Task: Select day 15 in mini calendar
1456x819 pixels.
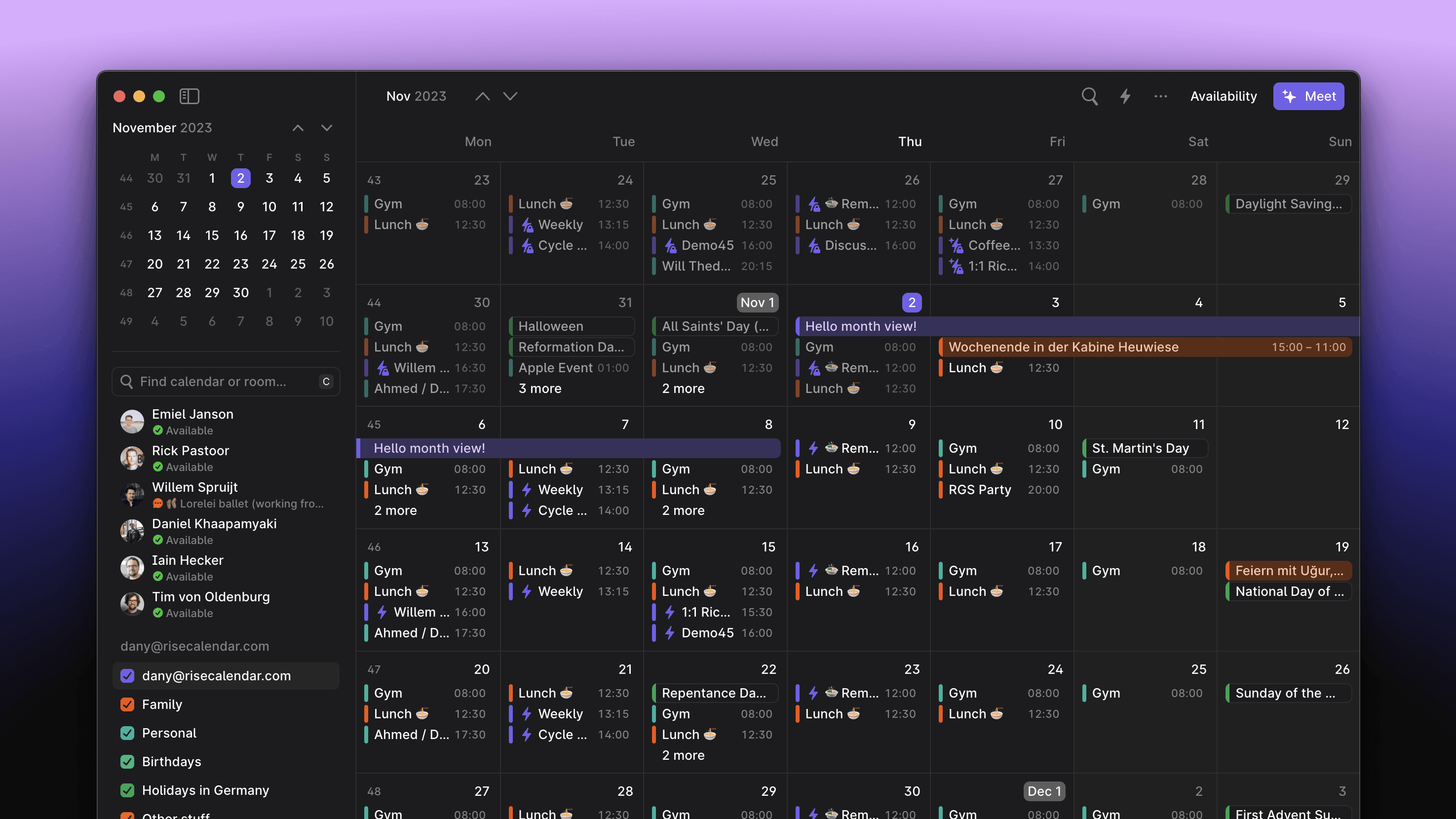Action: 212,235
